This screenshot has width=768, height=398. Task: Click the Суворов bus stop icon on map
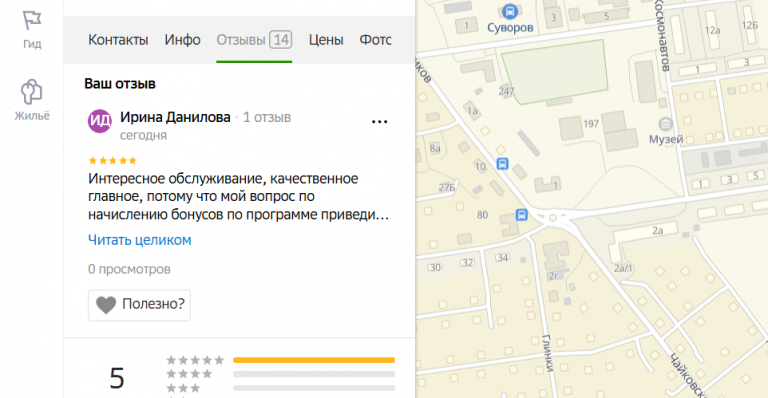(x=510, y=11)
